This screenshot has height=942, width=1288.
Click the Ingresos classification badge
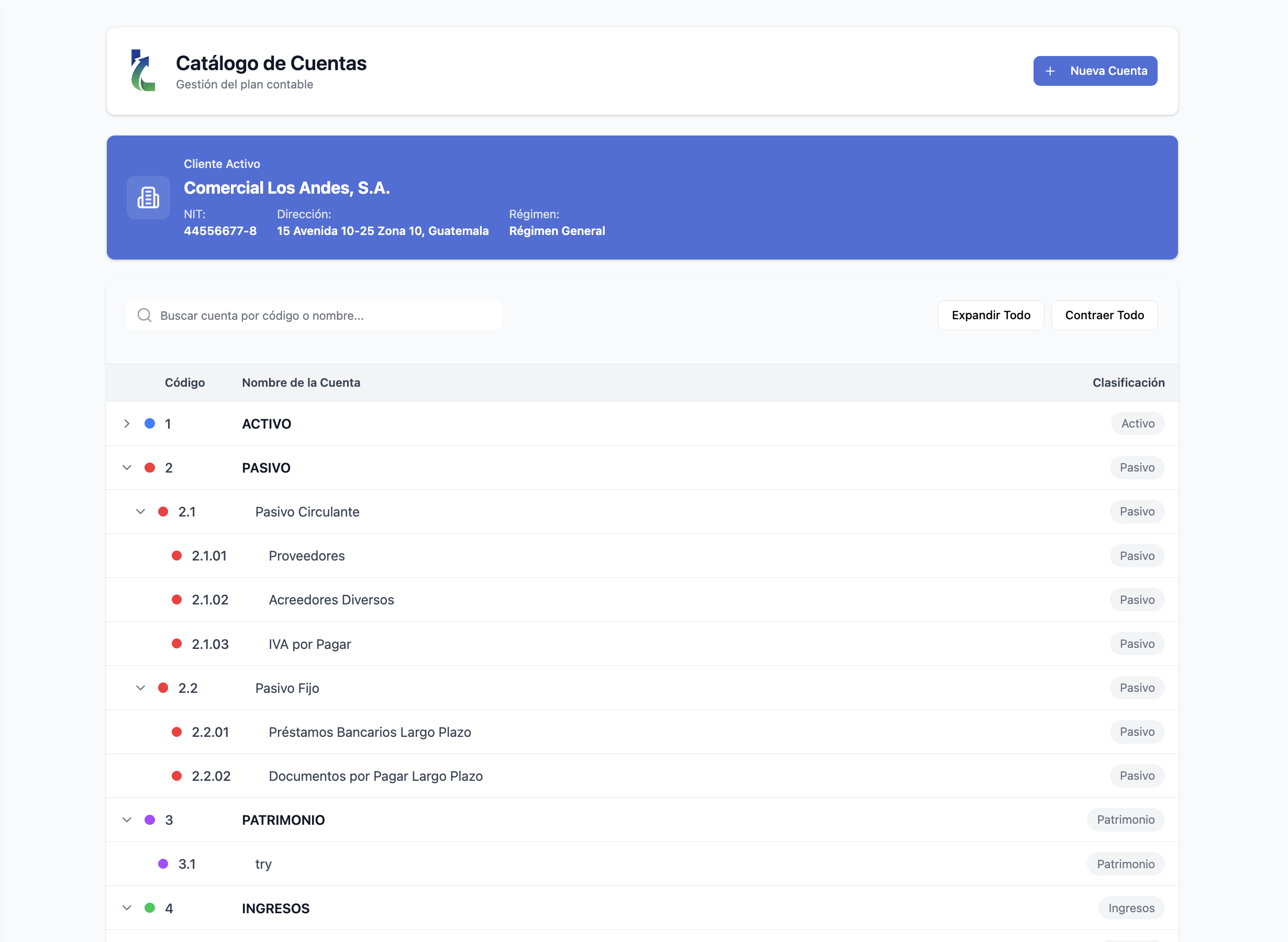tap(1131, 908)
